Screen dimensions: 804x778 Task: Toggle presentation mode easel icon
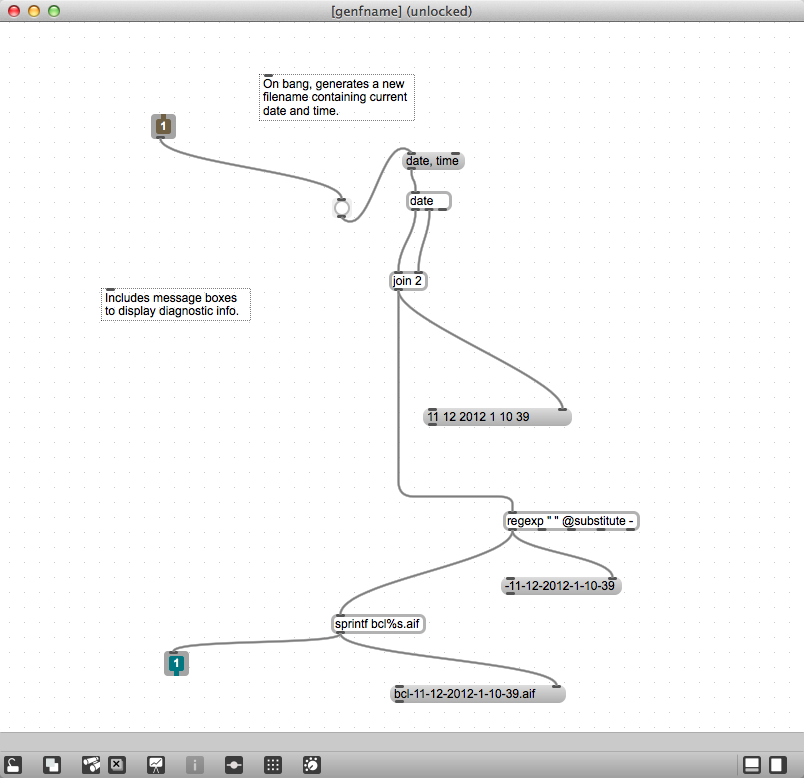pos(156,765)
